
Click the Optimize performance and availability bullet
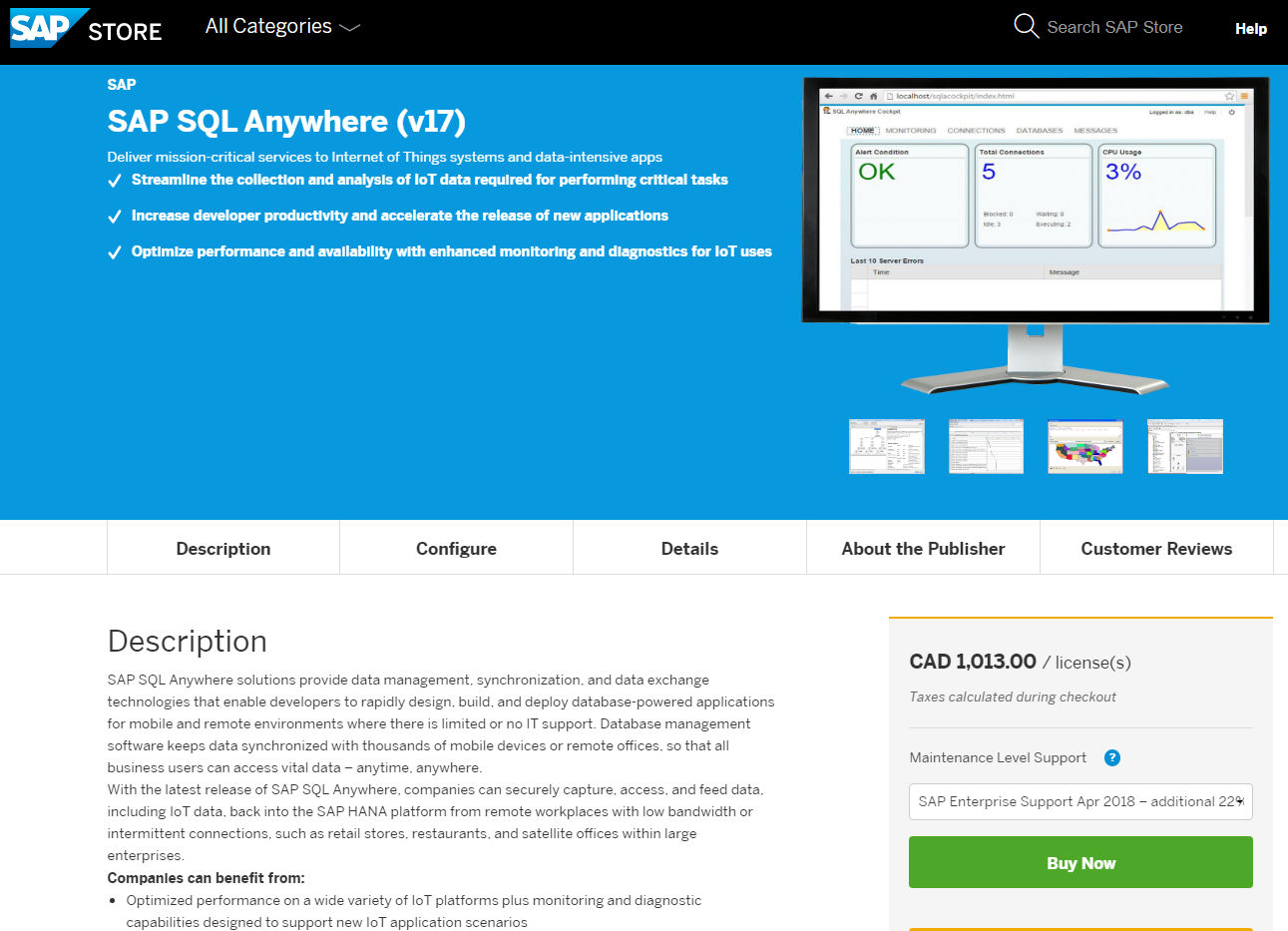(452, 251)
